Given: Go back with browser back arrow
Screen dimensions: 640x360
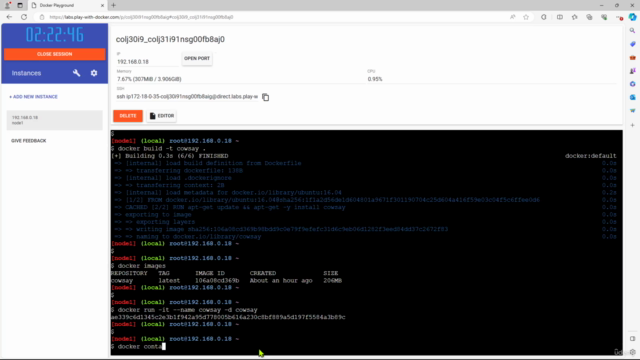Looking at the screenshot, I should [9, 17].
